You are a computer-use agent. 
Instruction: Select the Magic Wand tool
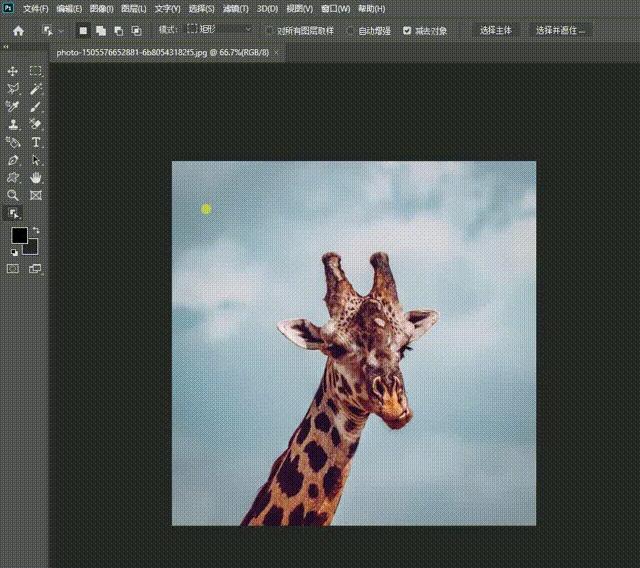click(x=36, y=89)
